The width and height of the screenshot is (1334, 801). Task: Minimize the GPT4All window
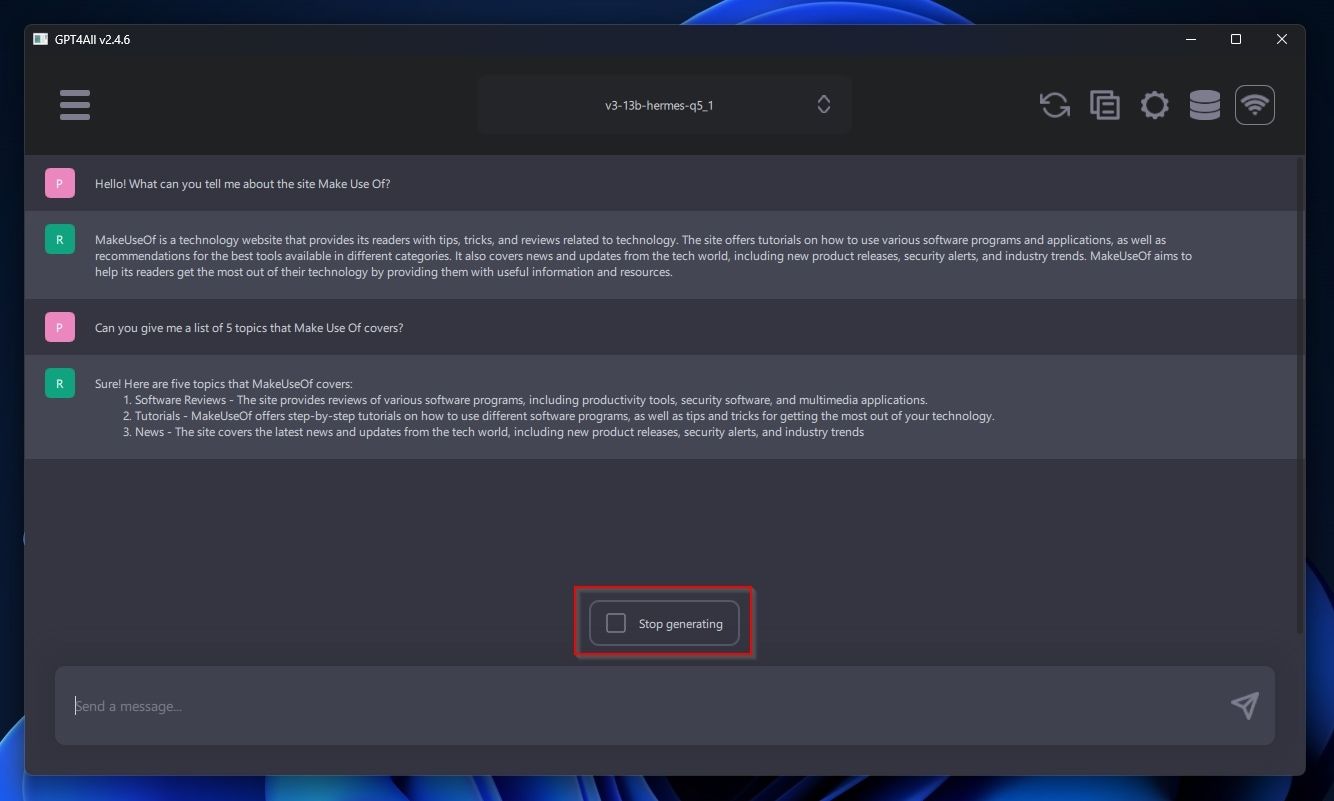click(1190, 40)
